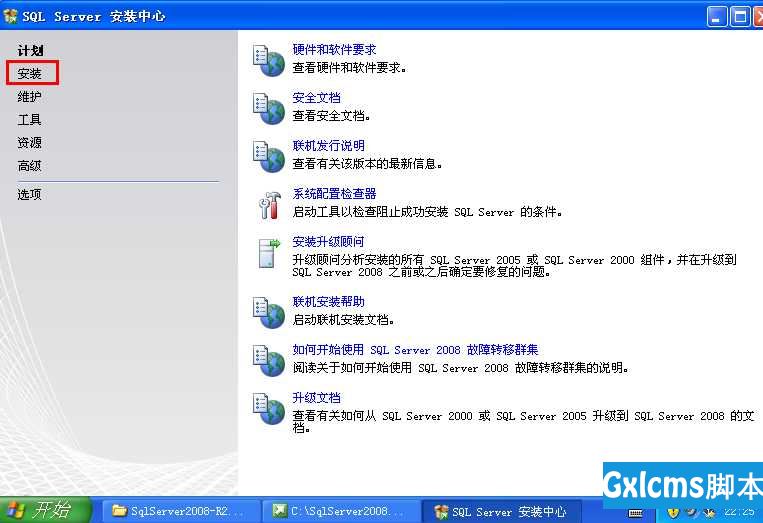Open 选项 in the sidebar
763x523 pixels.
click(30, 195)
